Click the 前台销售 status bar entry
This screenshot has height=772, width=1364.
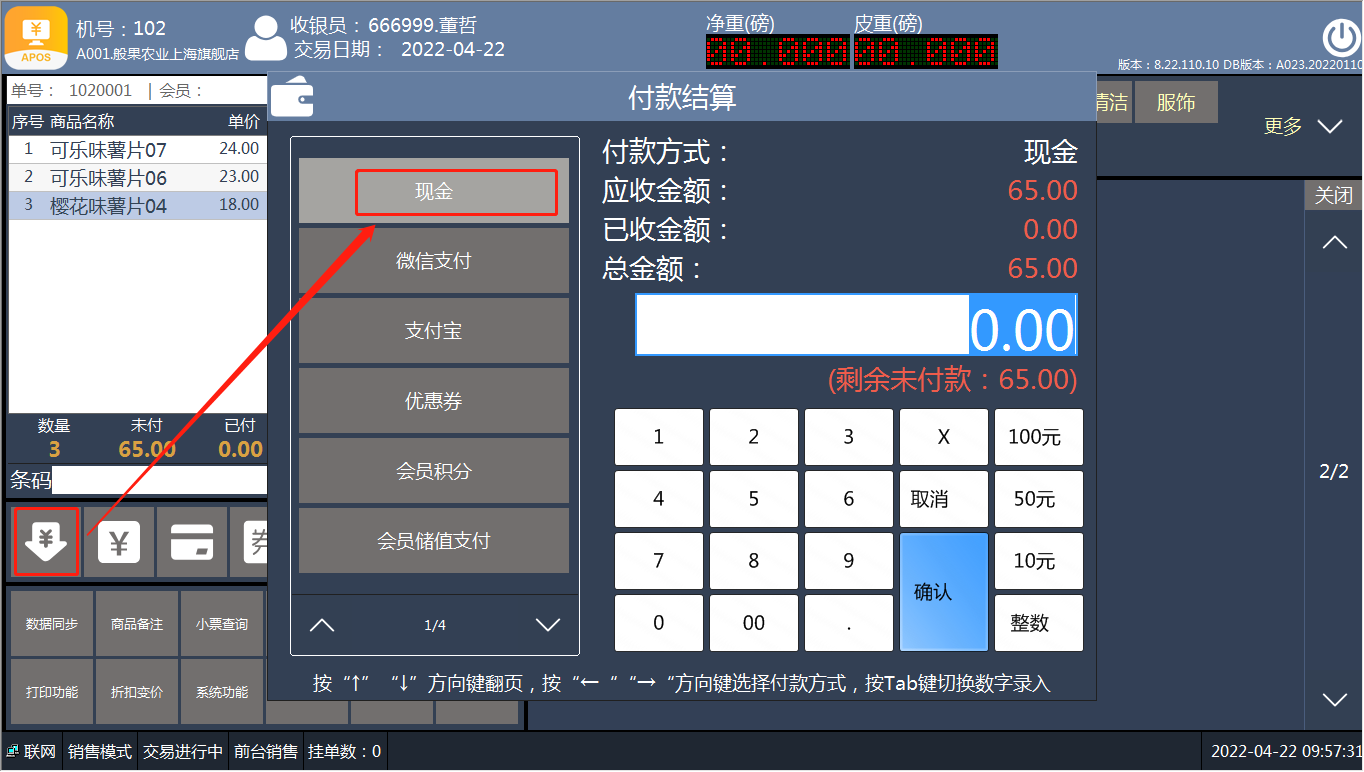[x=266, y=752]
